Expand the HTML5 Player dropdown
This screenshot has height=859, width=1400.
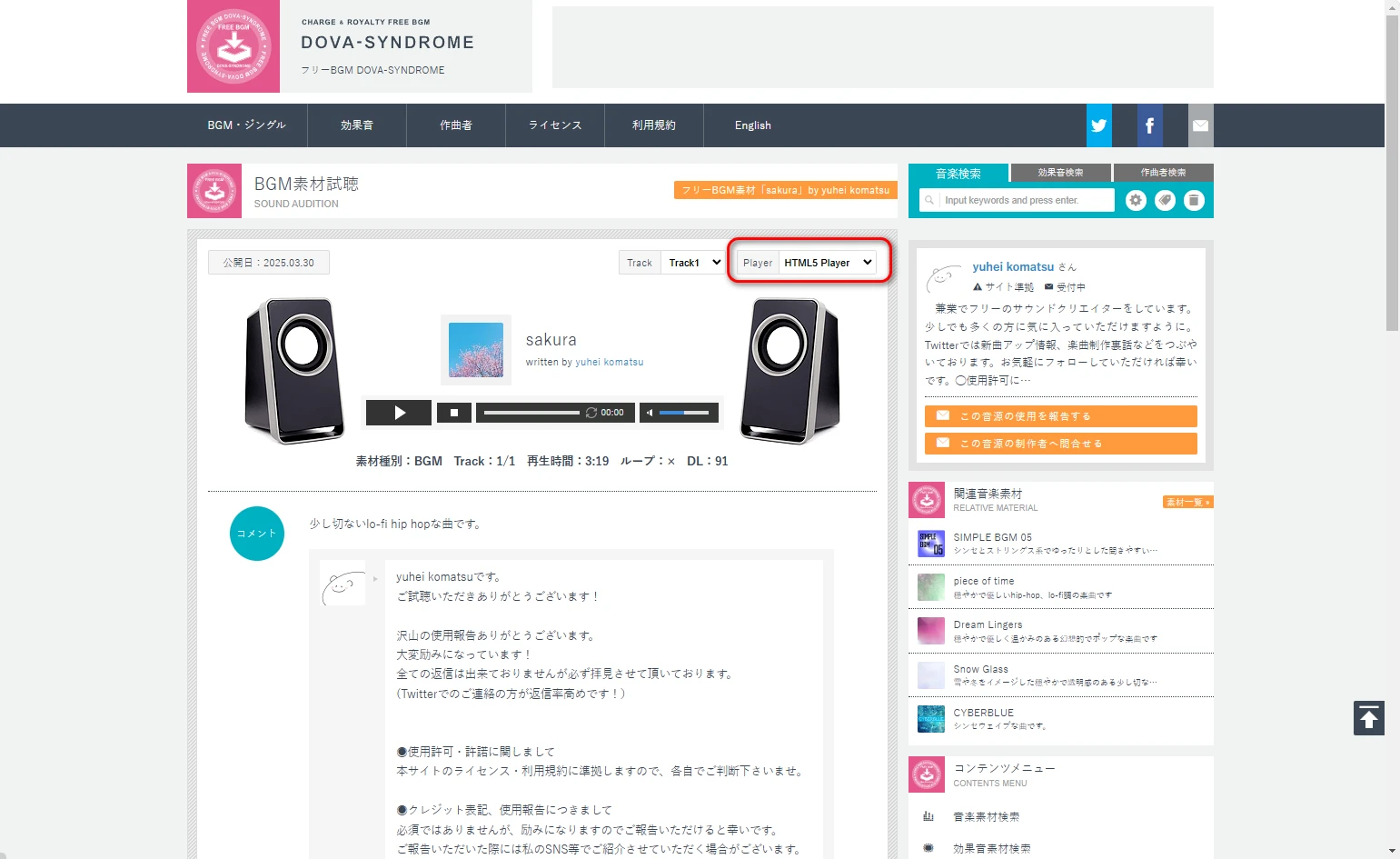pyautogui.click(x=827, y=263)
